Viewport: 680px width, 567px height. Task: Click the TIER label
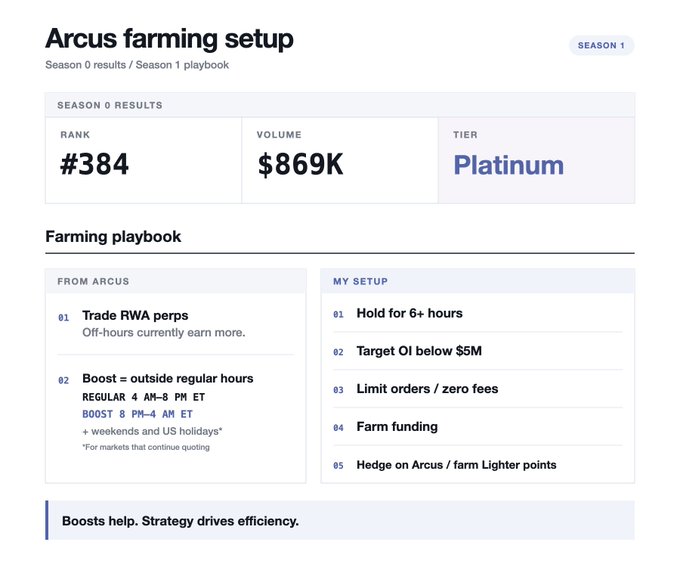465,135
